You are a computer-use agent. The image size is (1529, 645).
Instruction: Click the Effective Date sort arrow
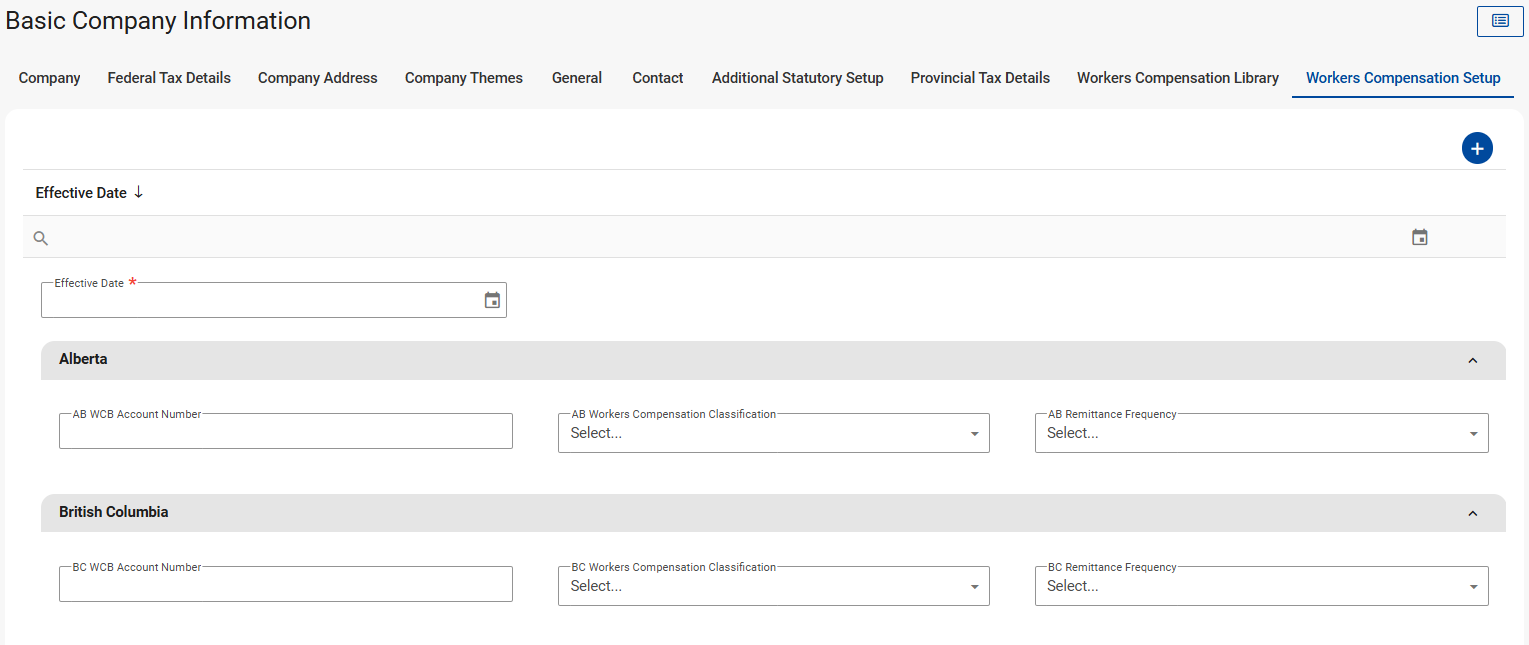pos(138,192)
